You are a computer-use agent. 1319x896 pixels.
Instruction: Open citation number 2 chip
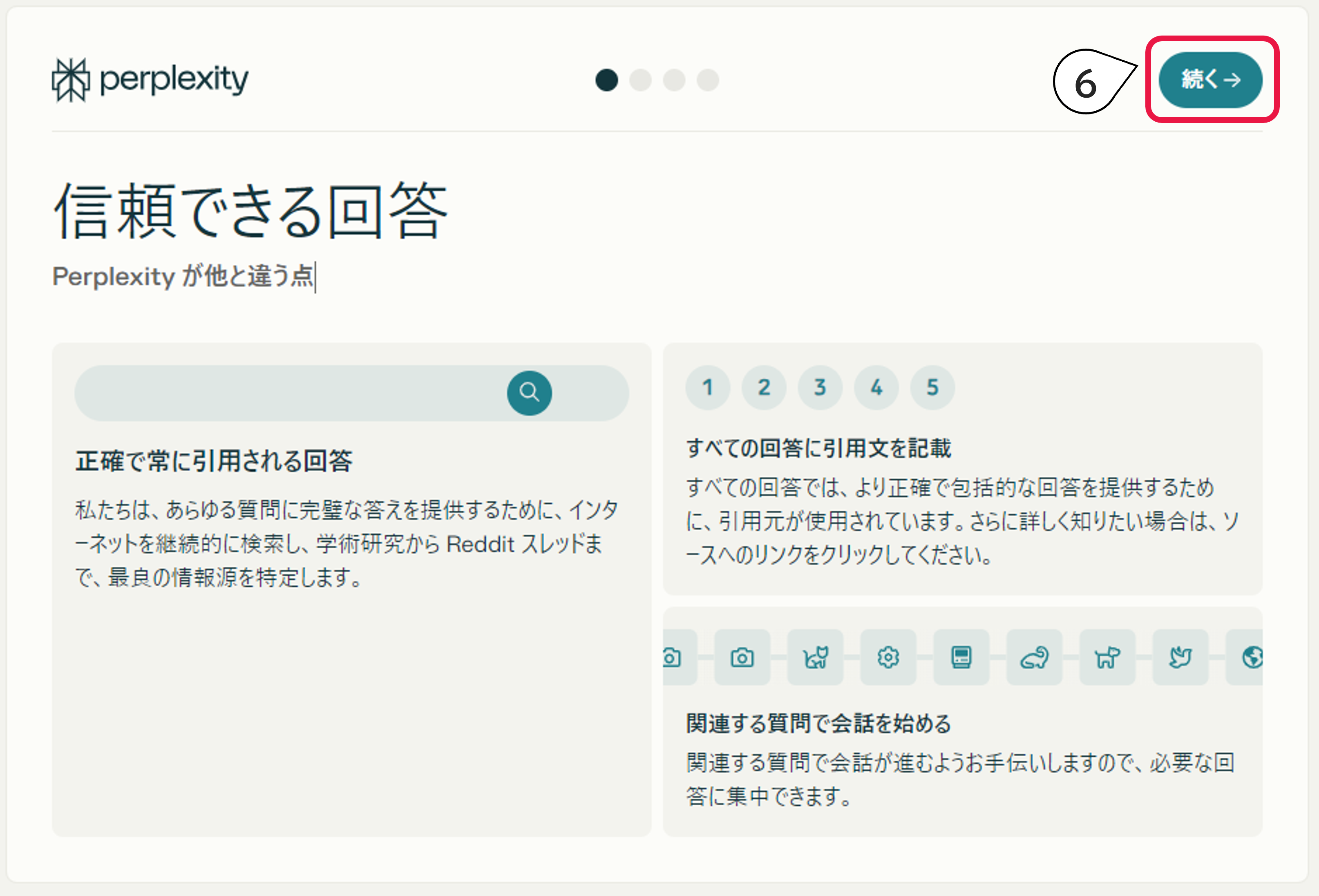pyautogui.click(x=764, y=387)
